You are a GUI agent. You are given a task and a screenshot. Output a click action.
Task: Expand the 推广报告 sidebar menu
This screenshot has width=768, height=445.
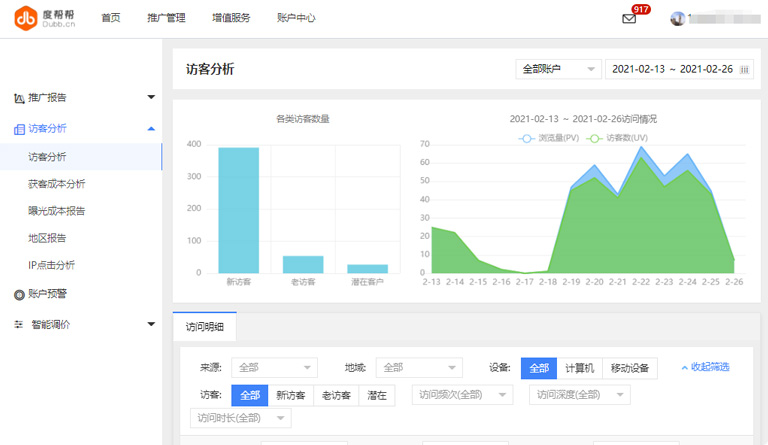[151, 98]
